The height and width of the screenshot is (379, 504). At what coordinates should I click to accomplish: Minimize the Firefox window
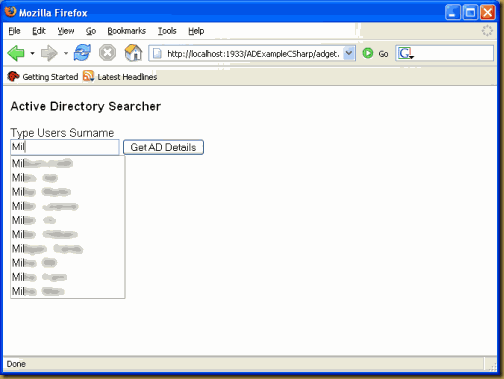(453, 13)
